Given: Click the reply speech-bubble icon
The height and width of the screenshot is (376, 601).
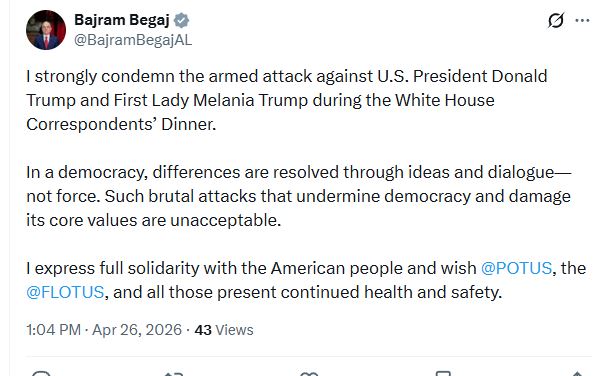Looking at the screenshot, I should (41, 373).
